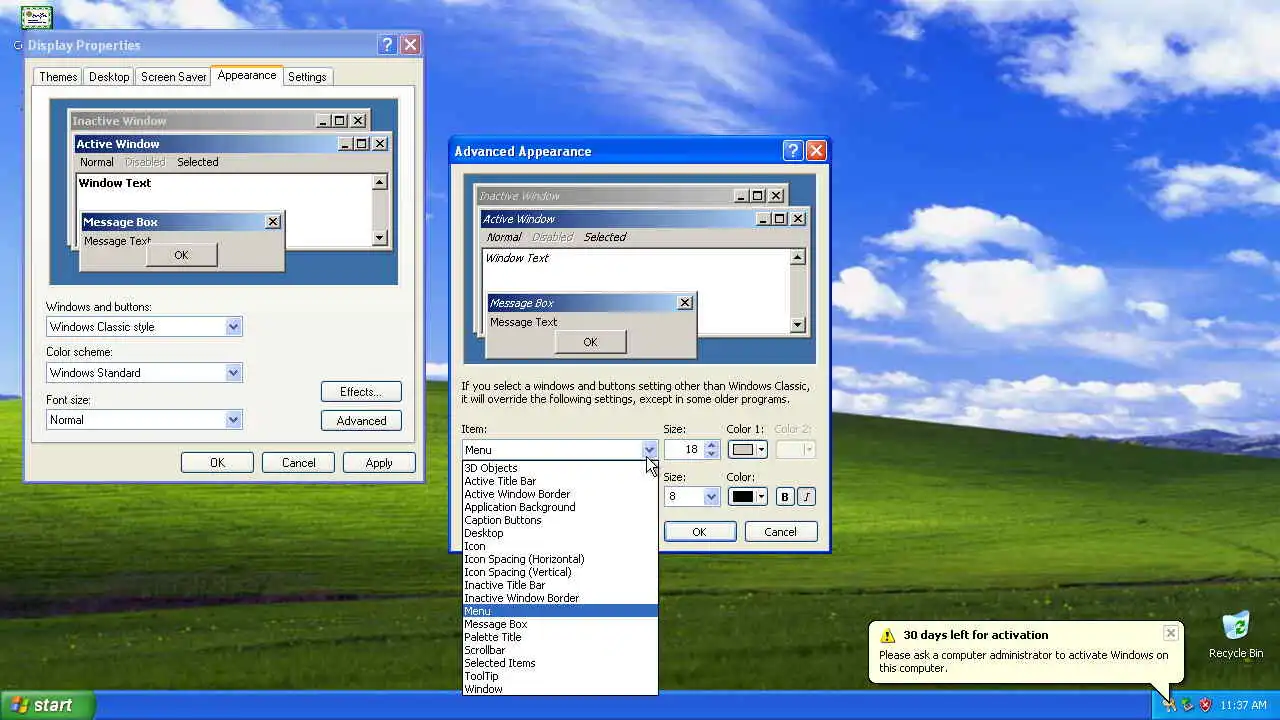Switch to the Screen Saver tab
Image resolution: width=1280 pixels, height=720 pixels.
(x=173, y=77)
